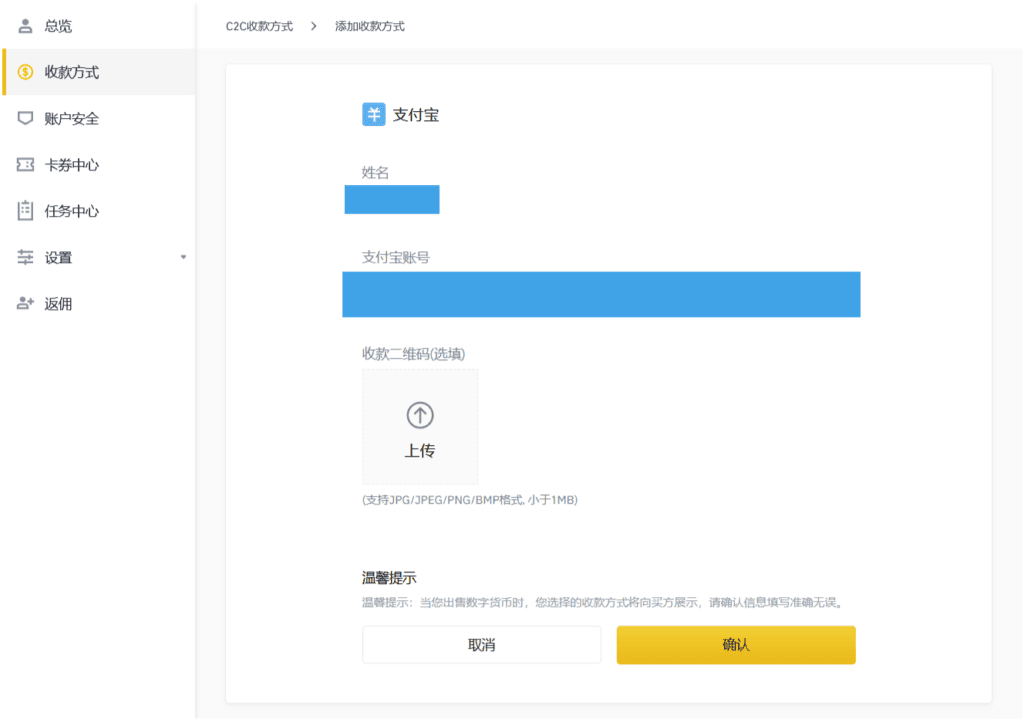Click the blue 支付宝 logo icon
Image resolution: width=1024 pixels, height=719 pixels.
click(373, 114)
